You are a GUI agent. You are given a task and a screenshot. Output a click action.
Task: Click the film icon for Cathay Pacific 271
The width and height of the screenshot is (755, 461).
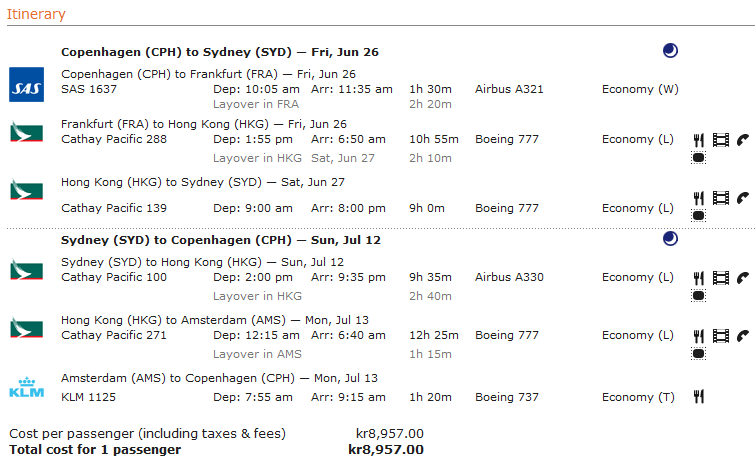click(x=721, y=336)
